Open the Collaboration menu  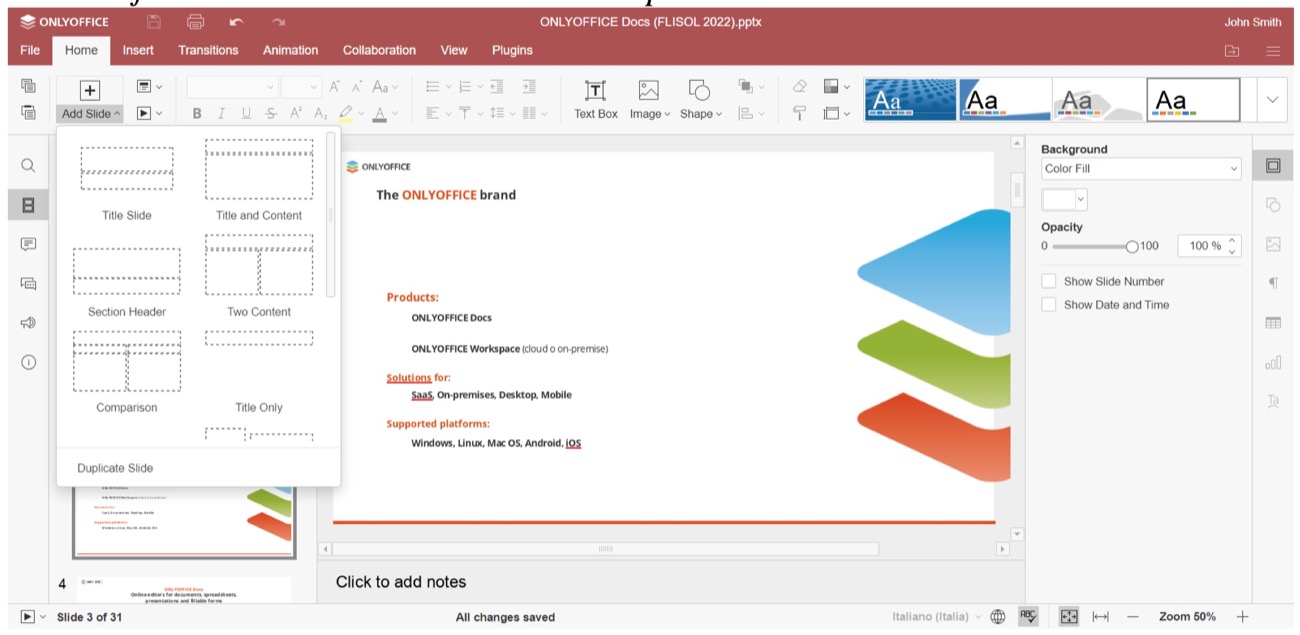[379, 50]
